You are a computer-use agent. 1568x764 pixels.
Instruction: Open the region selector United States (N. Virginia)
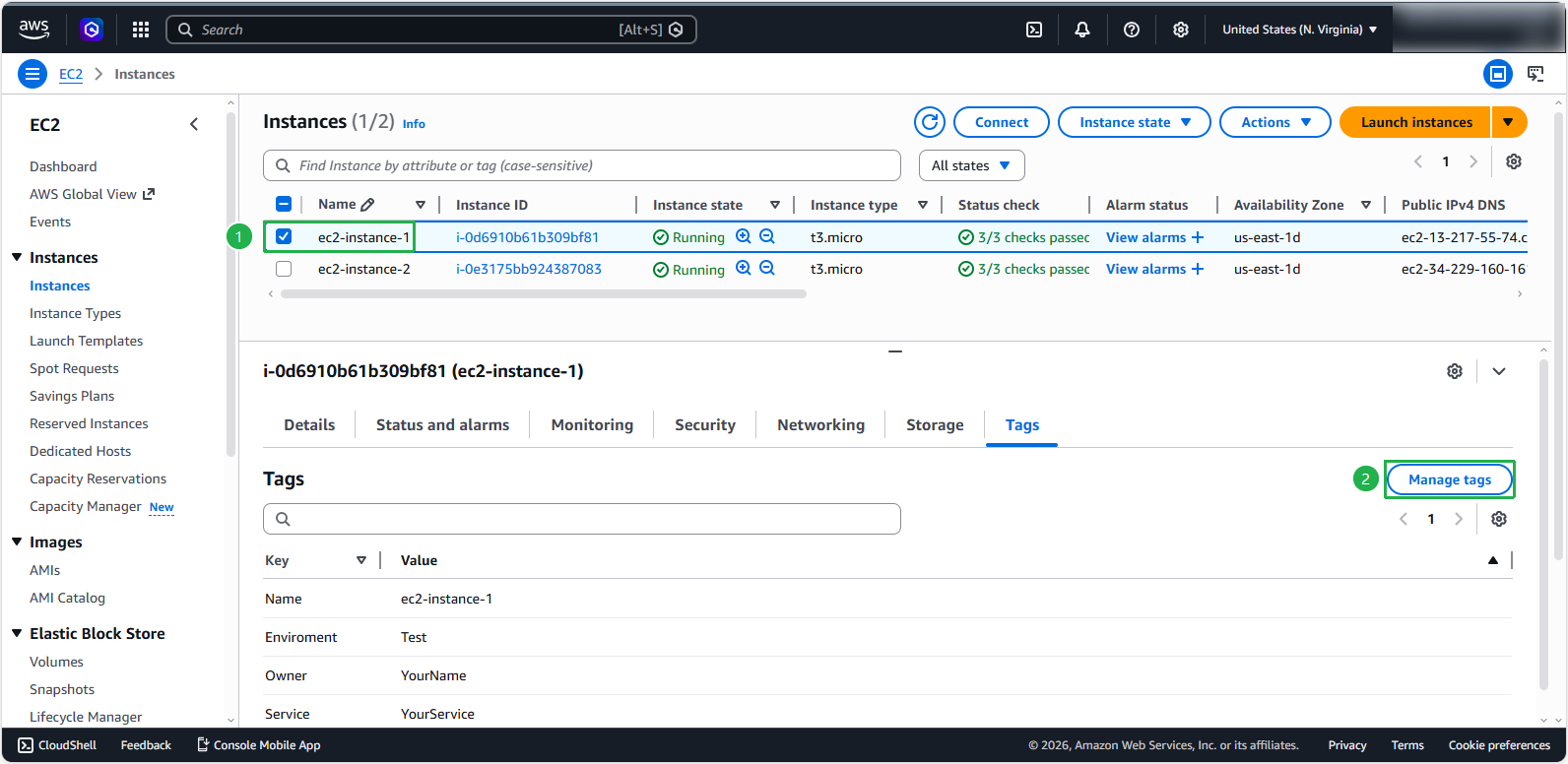pyautogui.click(x=1300, y=30)
